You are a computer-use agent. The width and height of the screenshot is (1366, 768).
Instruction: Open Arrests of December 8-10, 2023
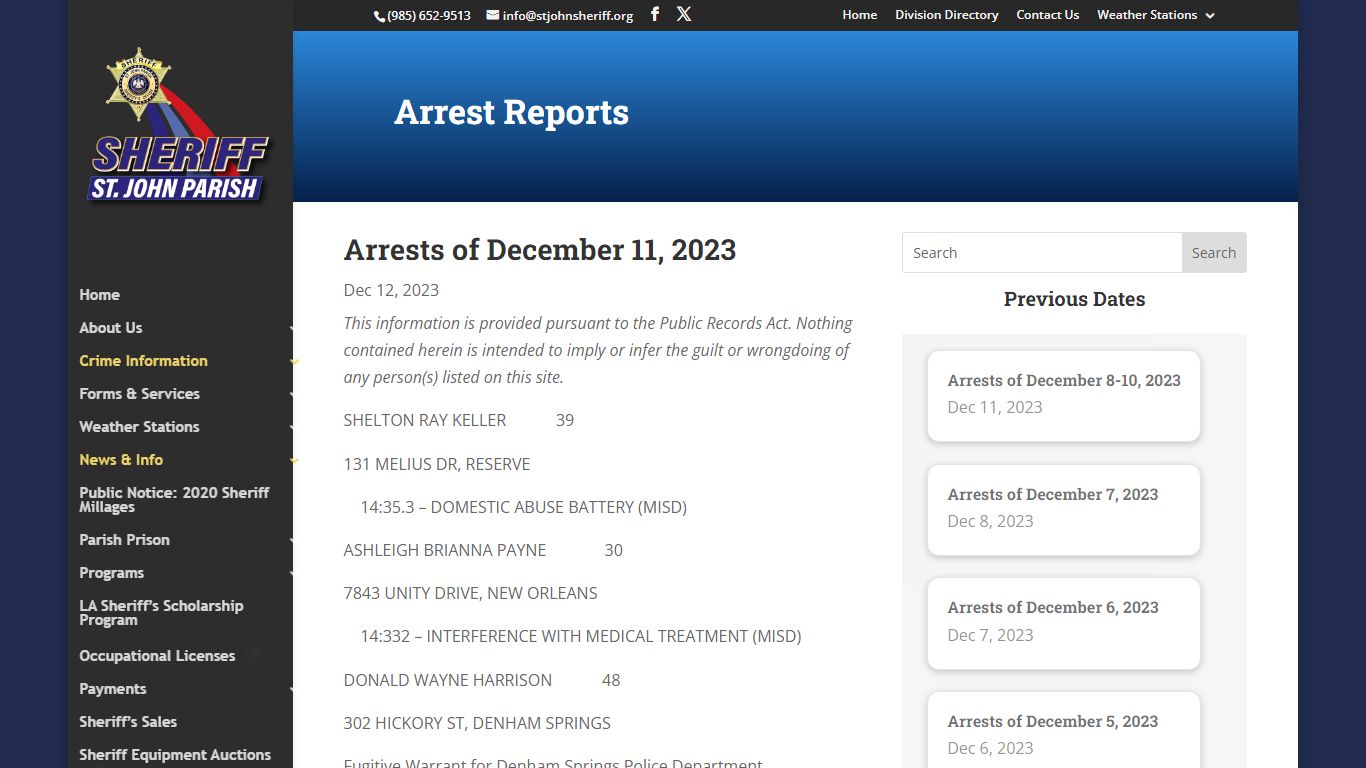click(x=1064, y=380)
